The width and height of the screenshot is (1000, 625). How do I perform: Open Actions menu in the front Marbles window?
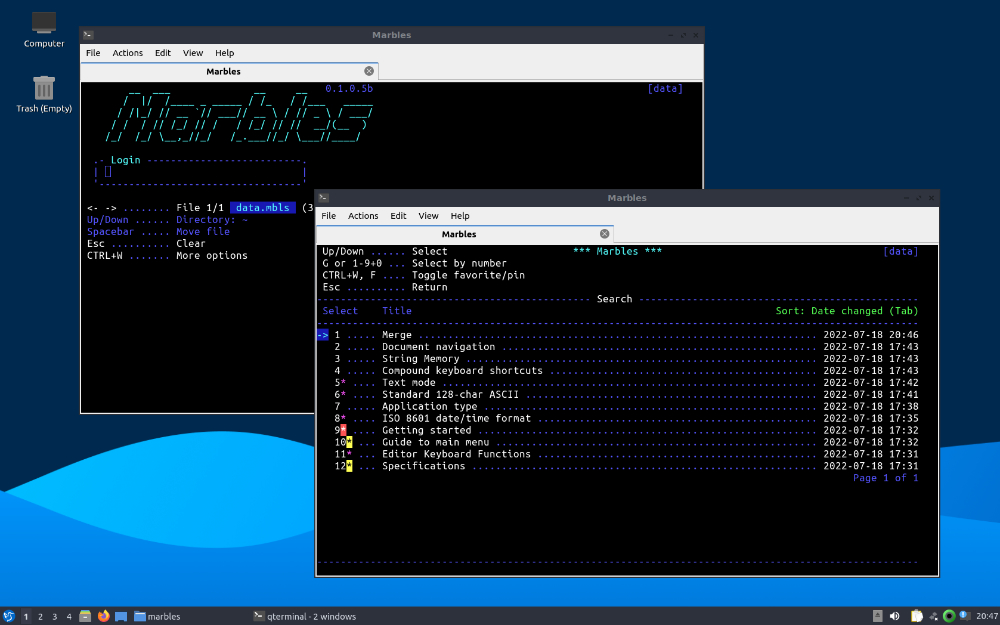coord(363,216)
